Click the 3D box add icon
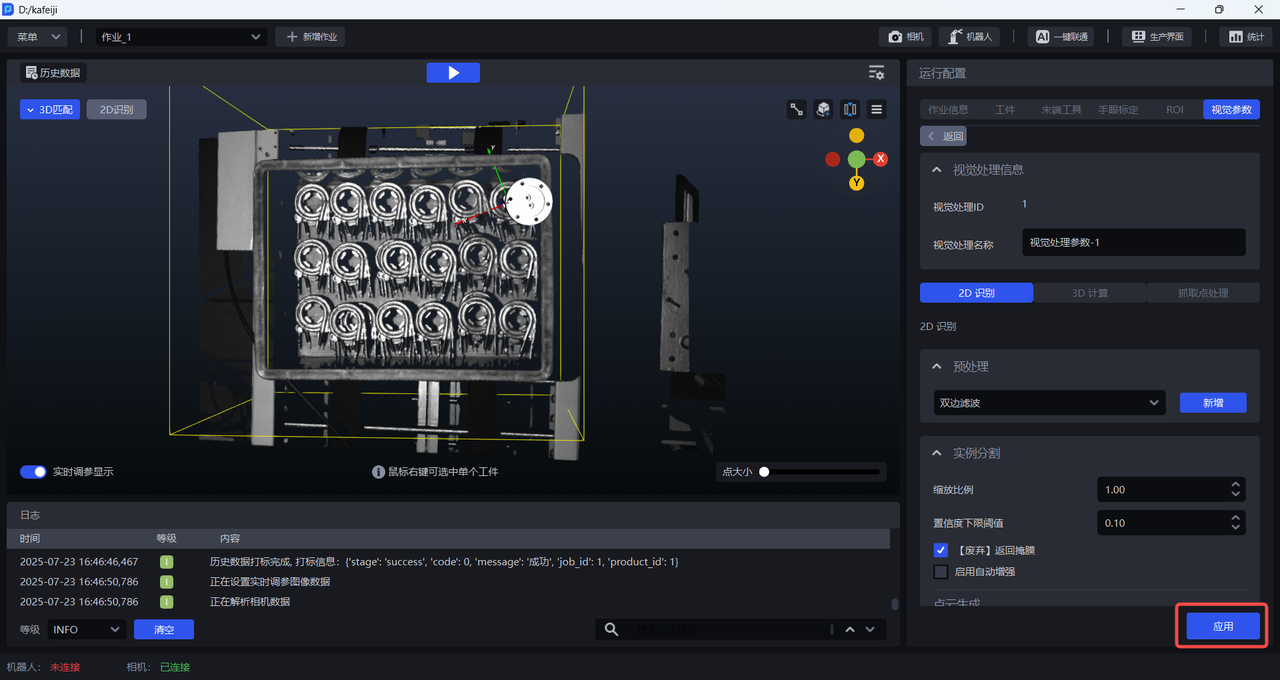The height and width of the screenshot is (680, 1280). click(823, 110)
